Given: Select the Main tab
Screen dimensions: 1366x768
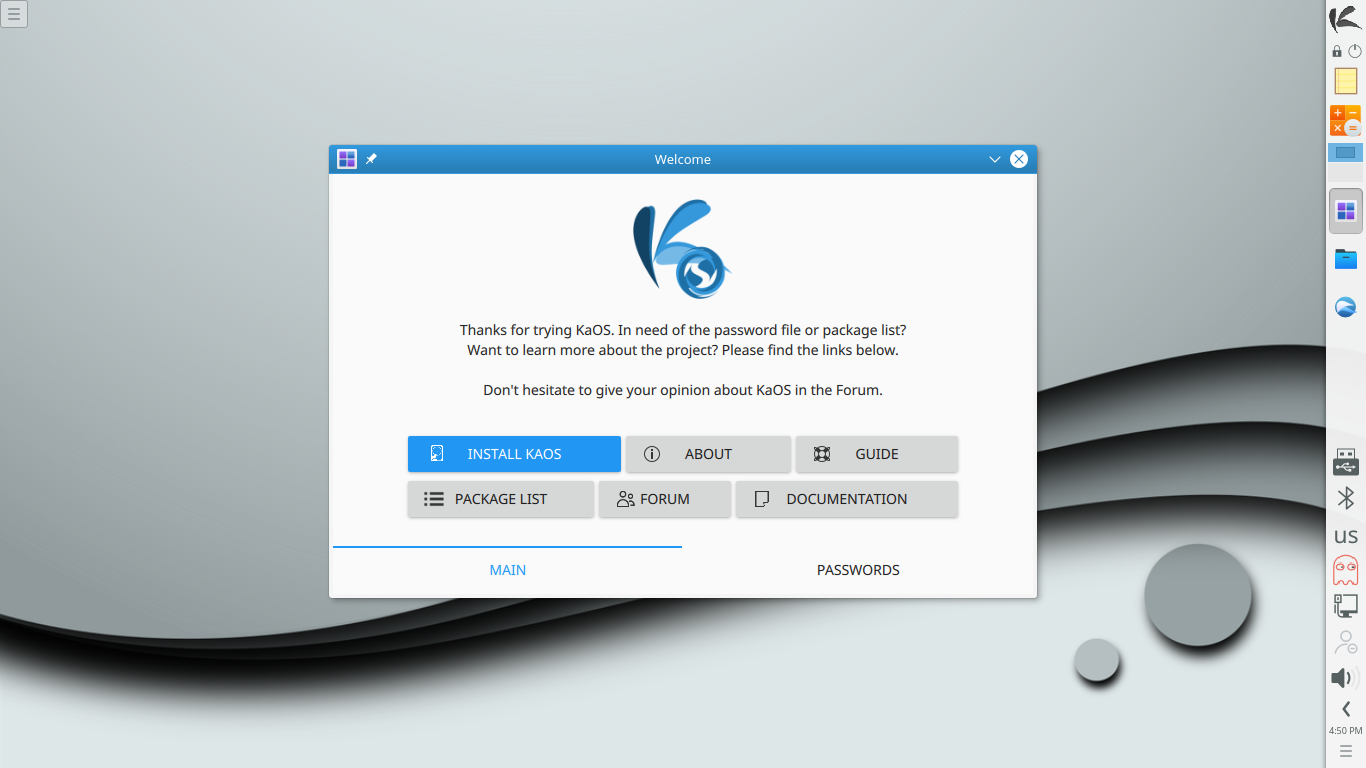Looking at the screenshot, I should [508, 570].
